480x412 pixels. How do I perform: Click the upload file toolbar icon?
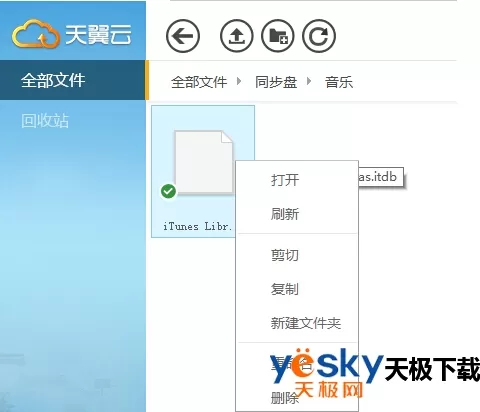[x=237, y=36]
